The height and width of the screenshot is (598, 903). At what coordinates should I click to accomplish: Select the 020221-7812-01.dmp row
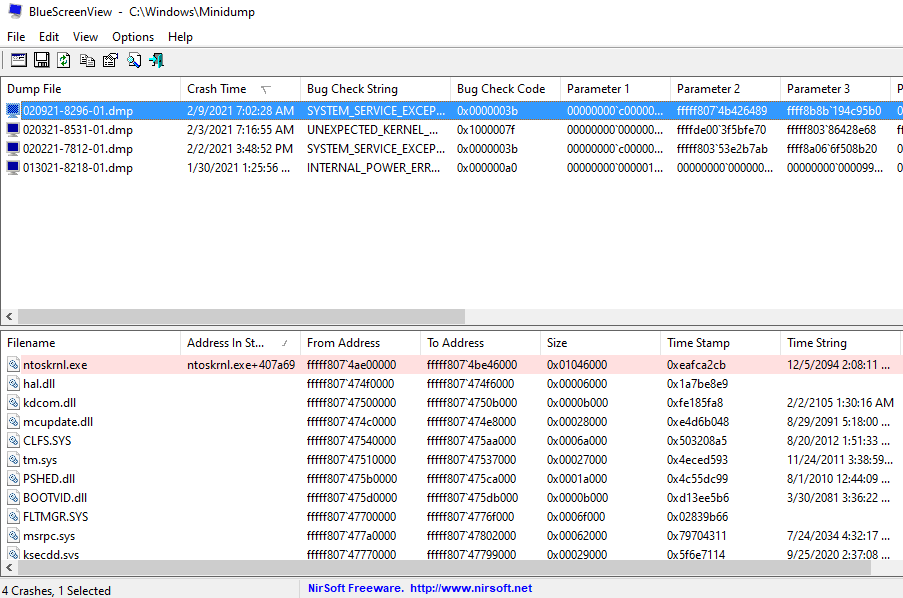pyautogui.click(x=452, y=149)
